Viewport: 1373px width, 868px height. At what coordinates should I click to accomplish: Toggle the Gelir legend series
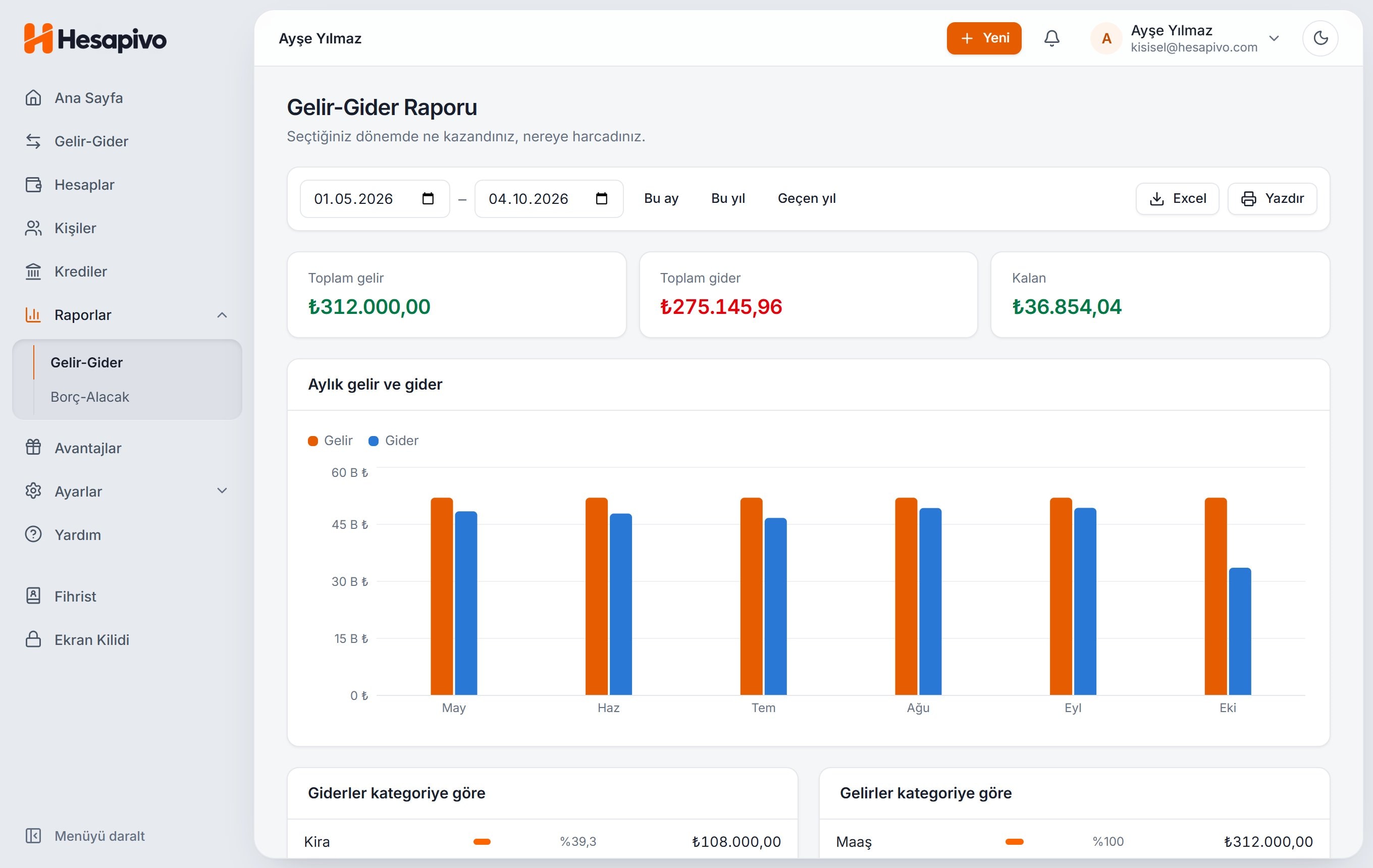(x=330, y=441)
